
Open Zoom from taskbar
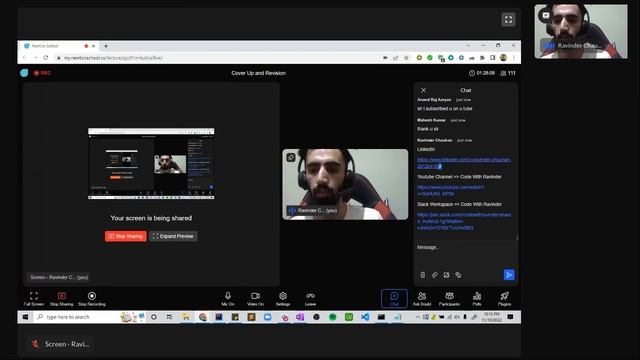point(267,317)
